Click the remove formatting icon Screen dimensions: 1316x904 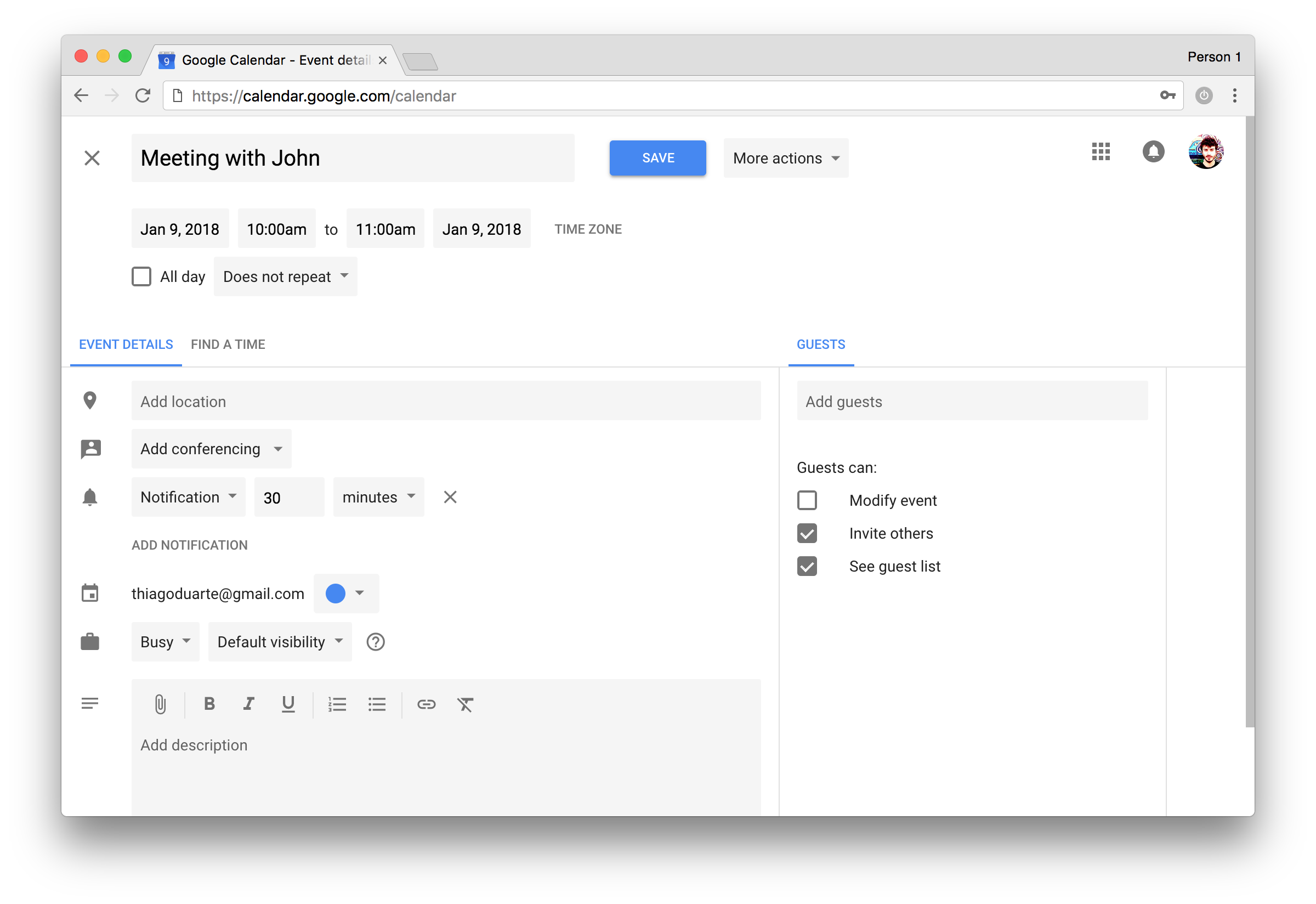click(x=465, y=704)
